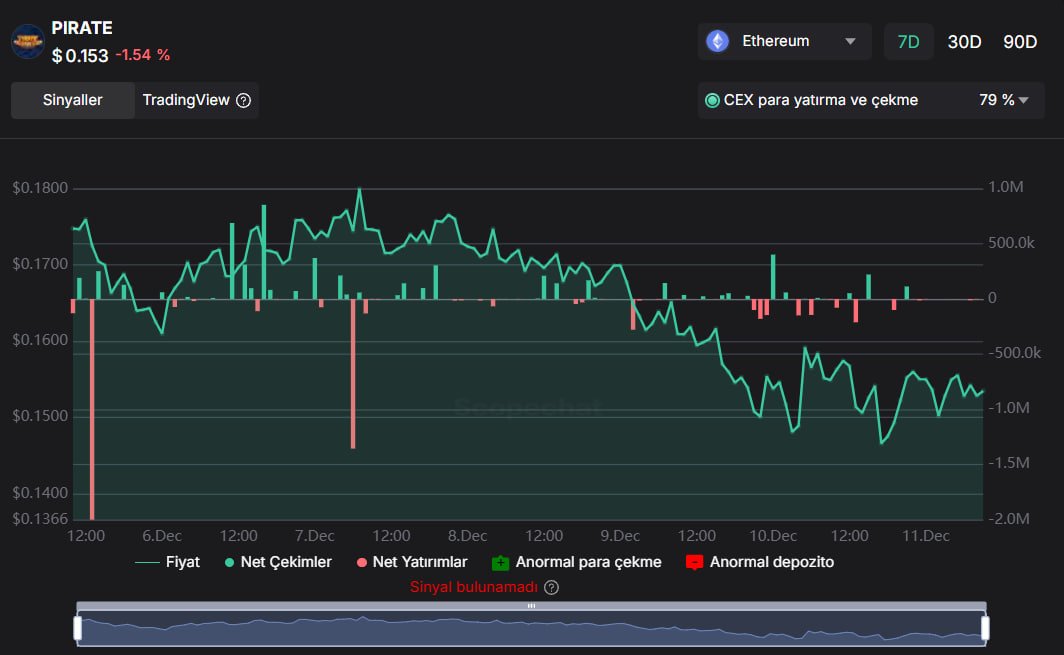The height and width of the screenshot is (655, 1064).
Task: Toggle Anormal depozito legend entry
Action: click(760, 562)
